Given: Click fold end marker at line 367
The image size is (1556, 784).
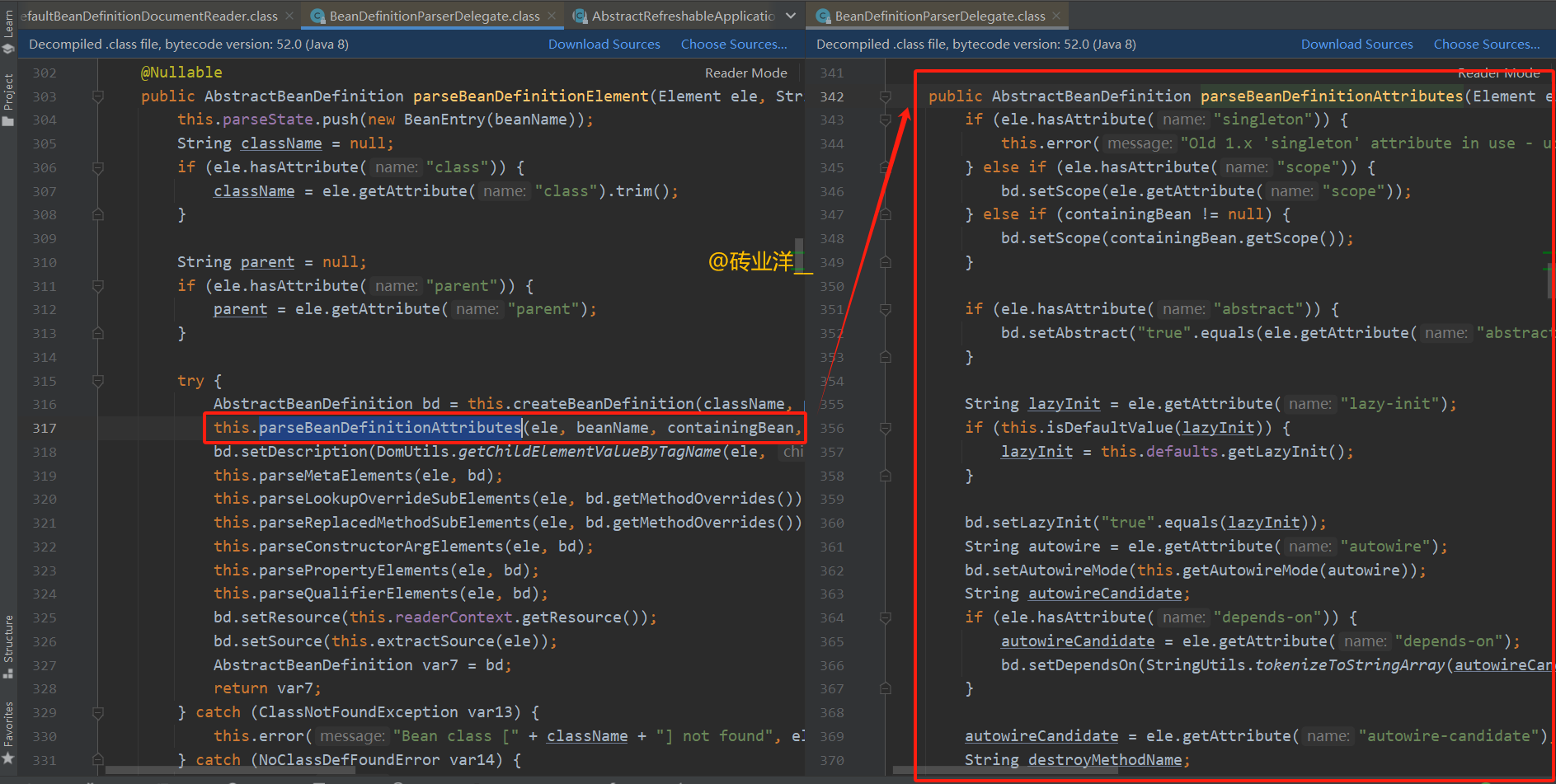Looking at the screenshot, I should coord(886,688).
